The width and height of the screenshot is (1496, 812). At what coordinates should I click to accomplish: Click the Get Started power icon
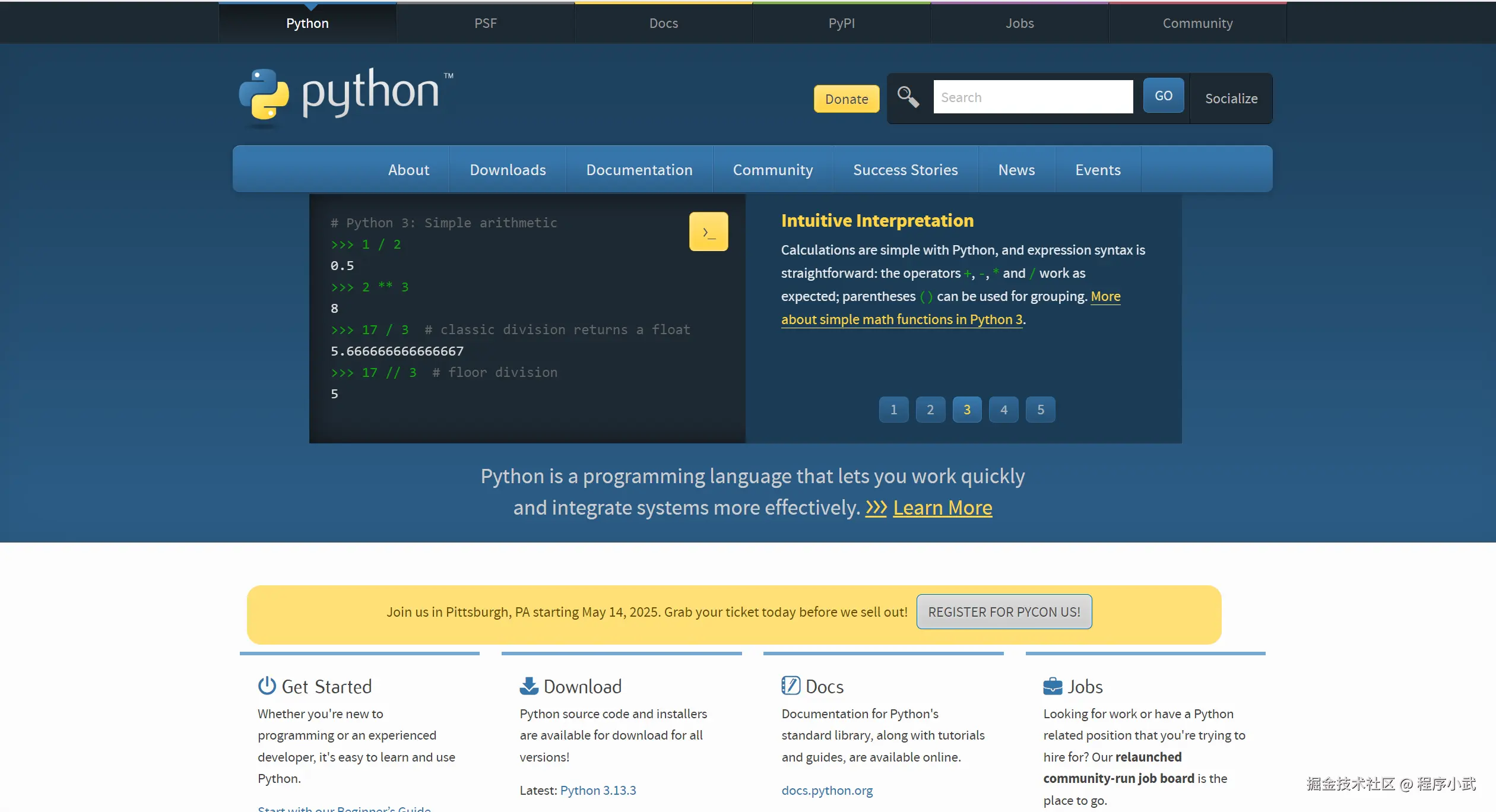pos(267,686)
